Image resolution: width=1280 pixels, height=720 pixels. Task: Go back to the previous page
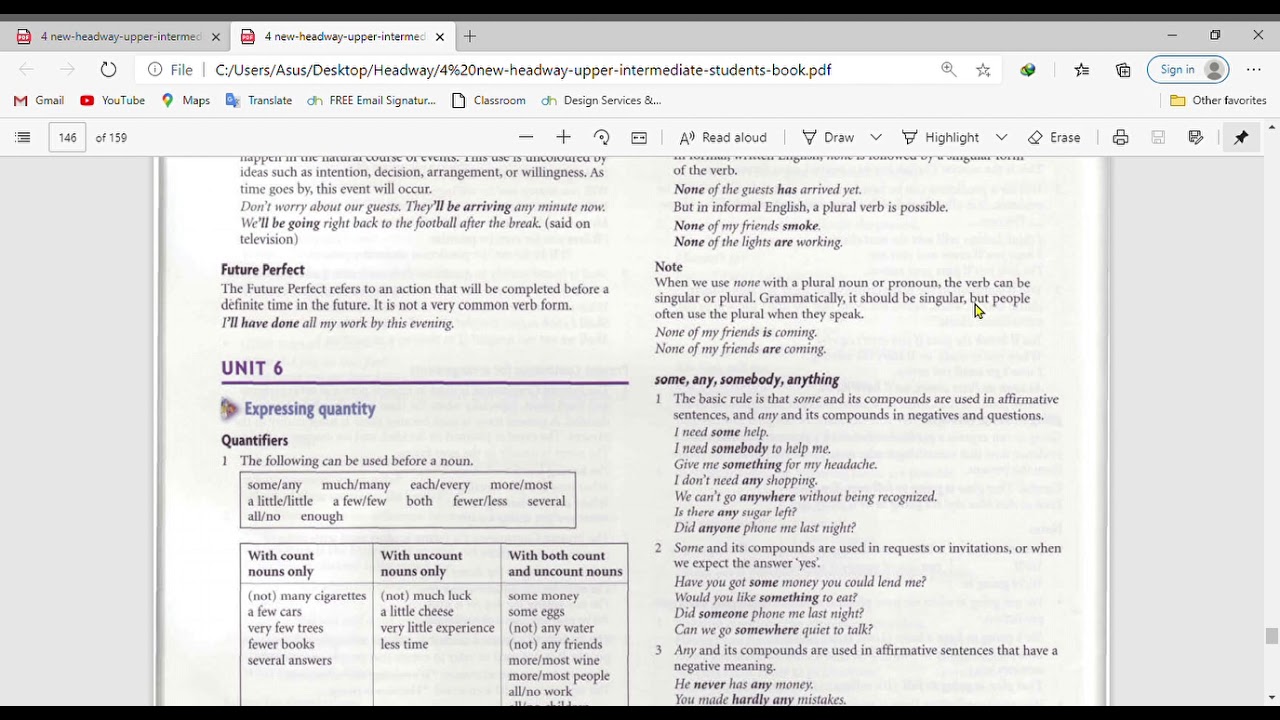27,70
